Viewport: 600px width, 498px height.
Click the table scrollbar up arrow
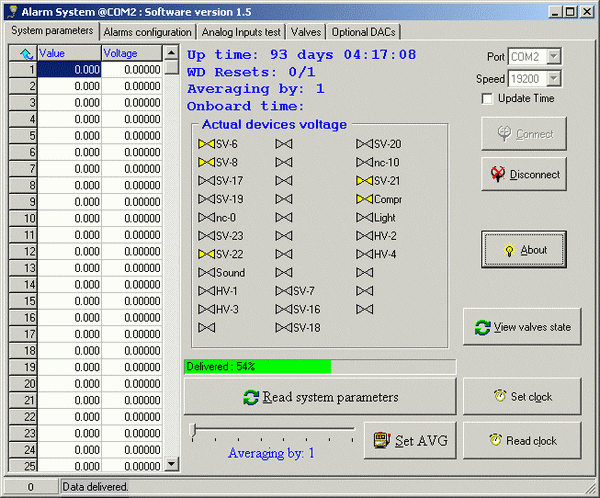[x=171, y=52]
